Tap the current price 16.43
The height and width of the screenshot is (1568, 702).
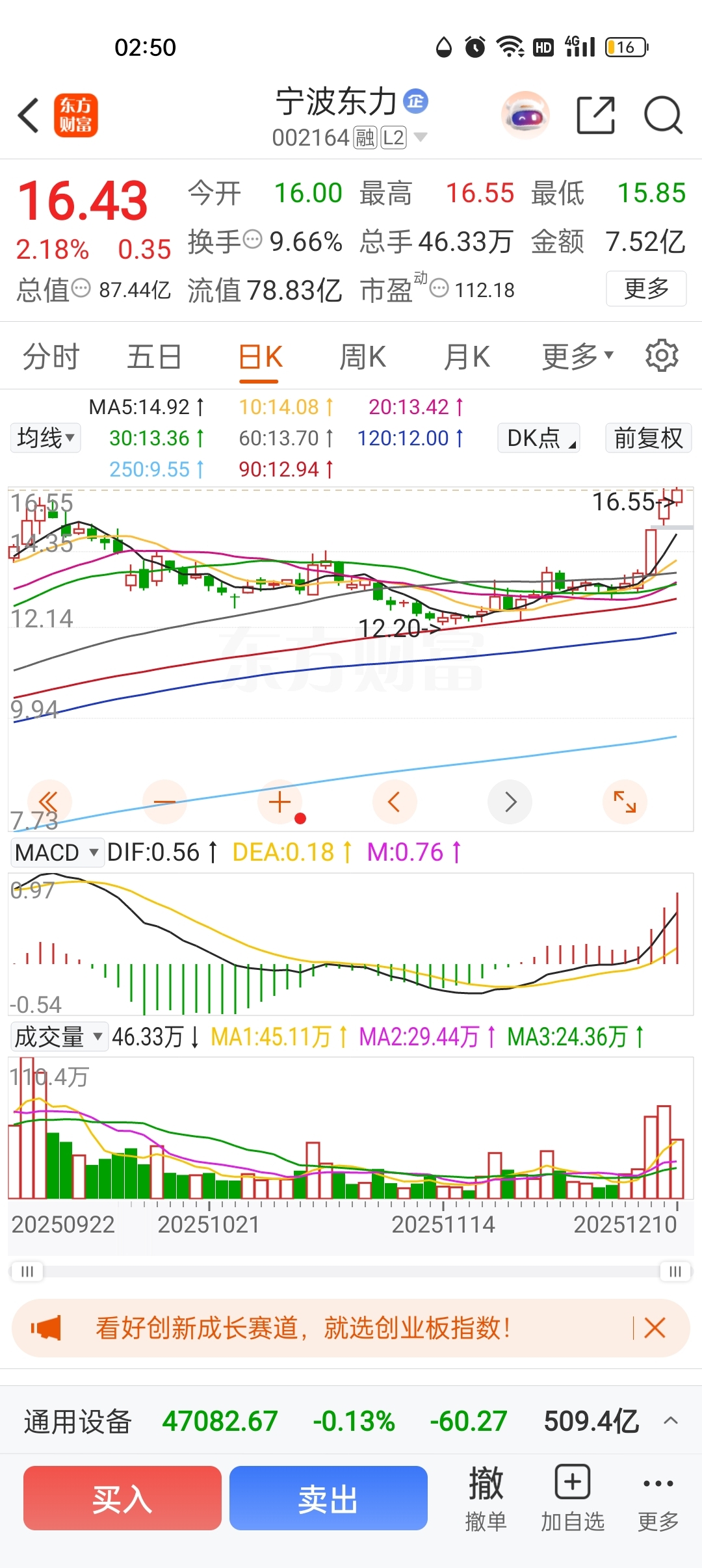click(x=83, y=200)
